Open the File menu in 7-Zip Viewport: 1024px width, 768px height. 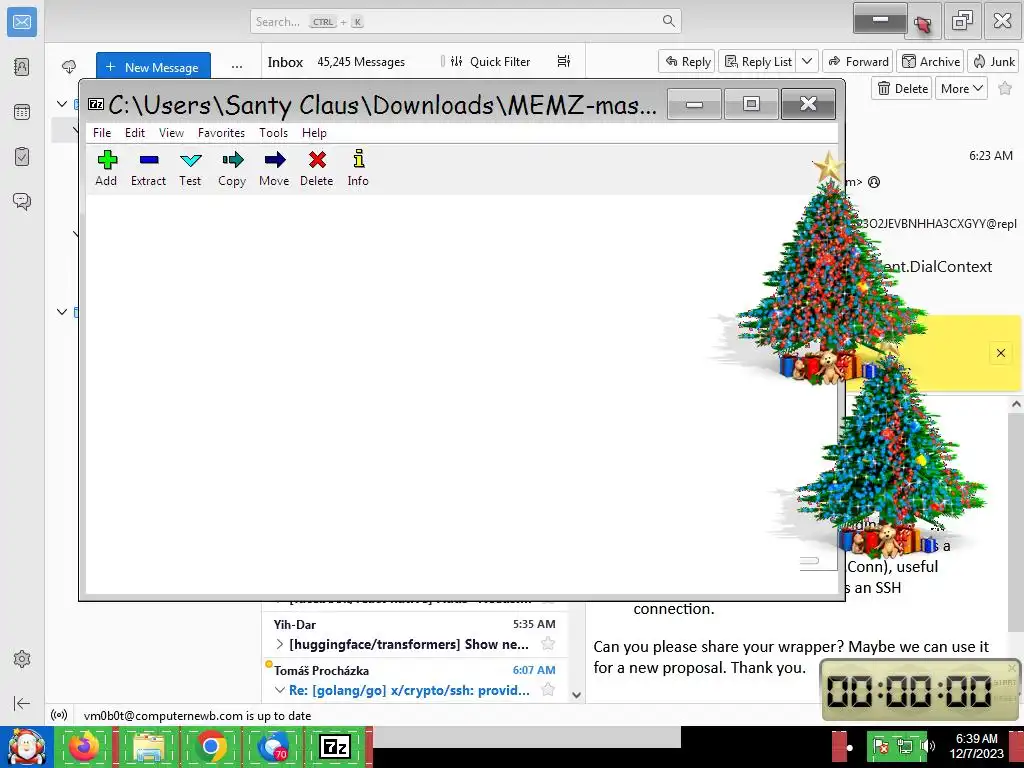[102, 133]
